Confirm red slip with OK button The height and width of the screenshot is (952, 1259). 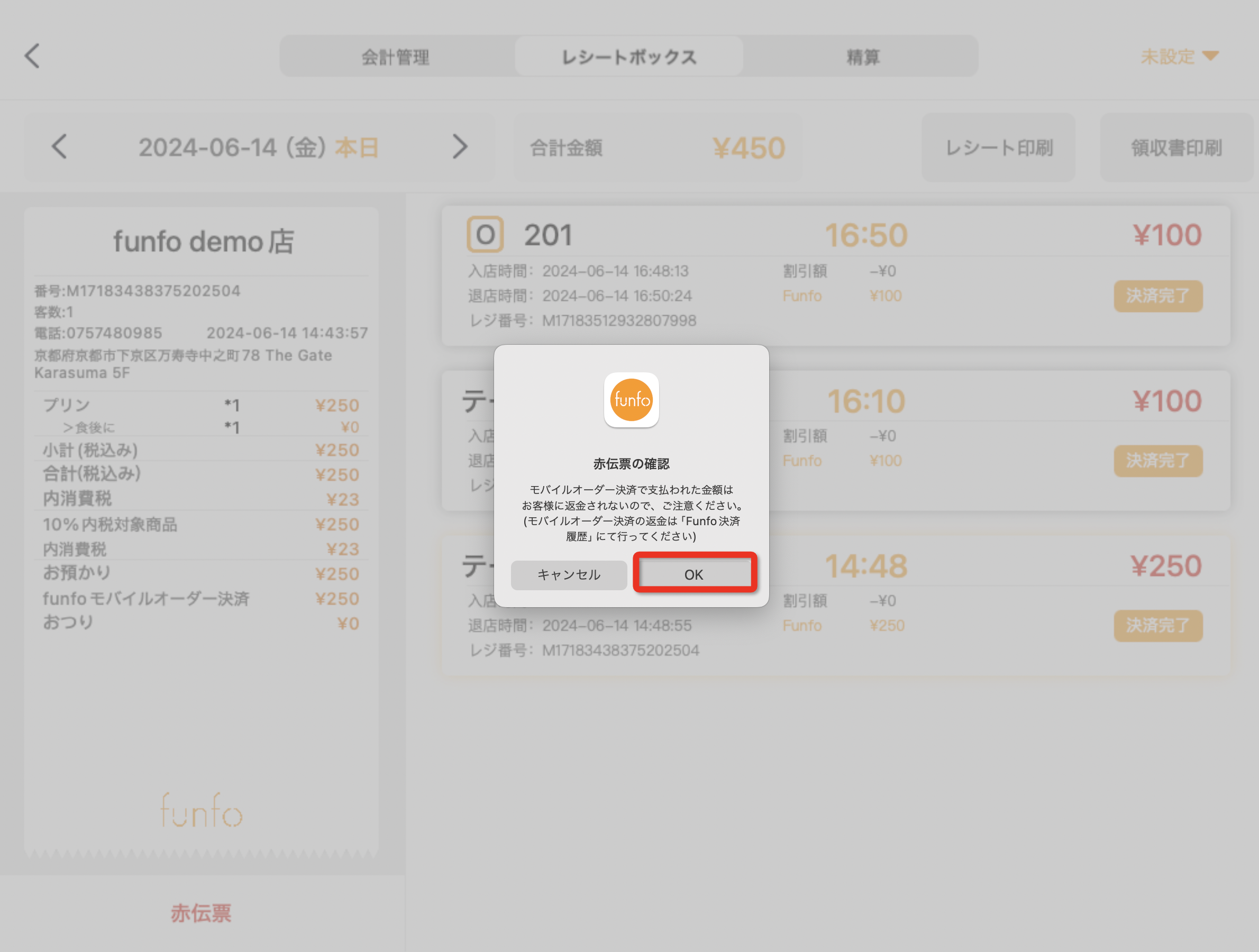[694, 574]
